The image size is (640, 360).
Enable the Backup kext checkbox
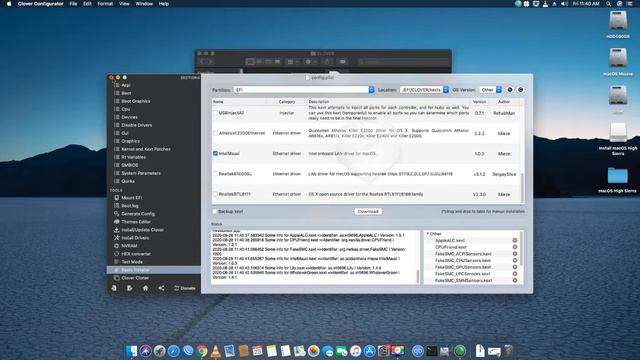click(215, 211)
